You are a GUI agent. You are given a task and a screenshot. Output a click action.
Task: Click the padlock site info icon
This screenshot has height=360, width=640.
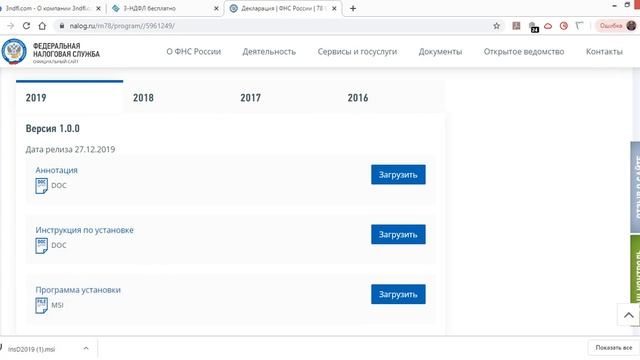(x=62, y=26)
